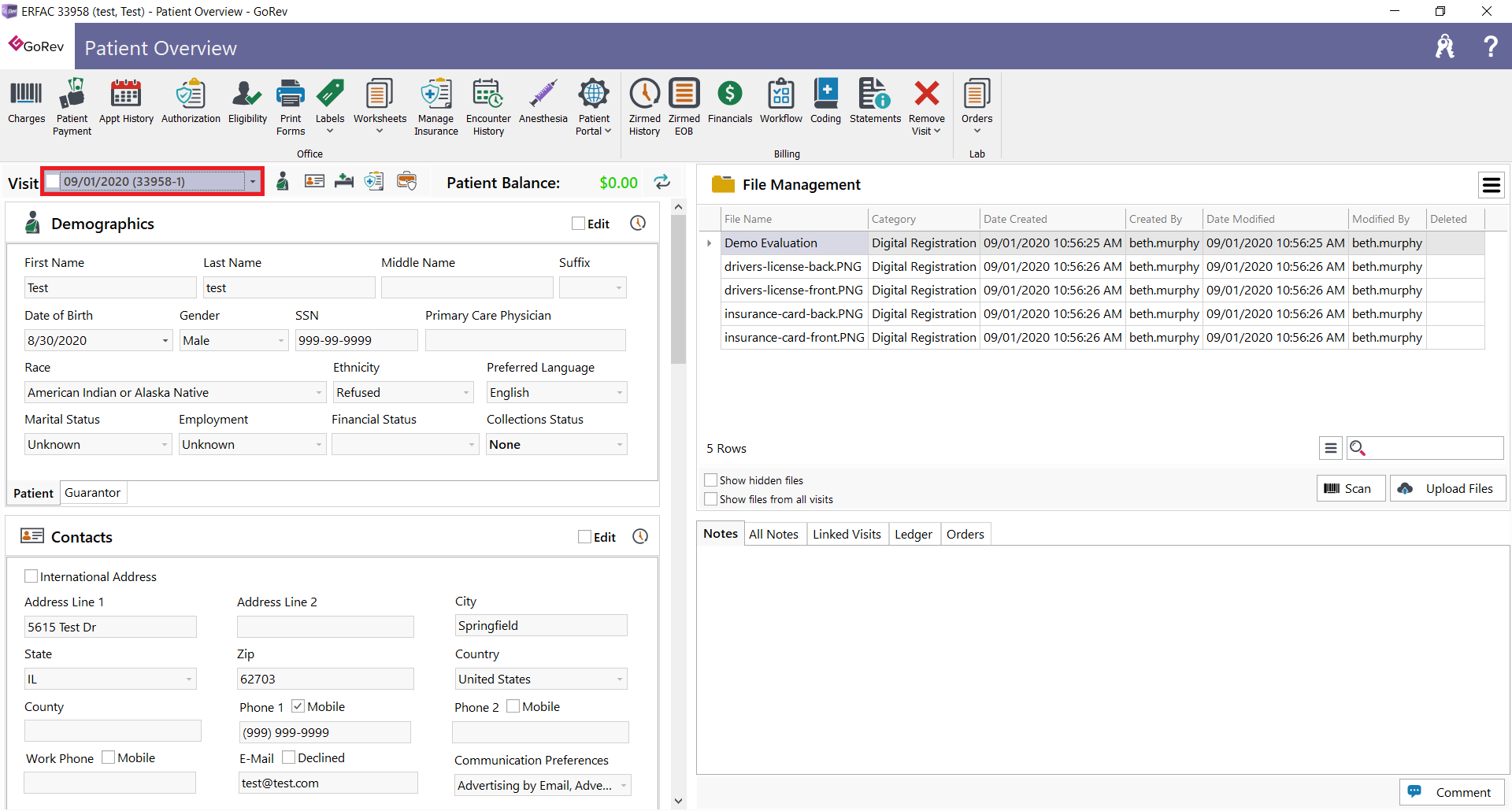Viewport: 1512px width, 811px height.
Task: Open help question mark icon
Action: [x=1490, y=46]
